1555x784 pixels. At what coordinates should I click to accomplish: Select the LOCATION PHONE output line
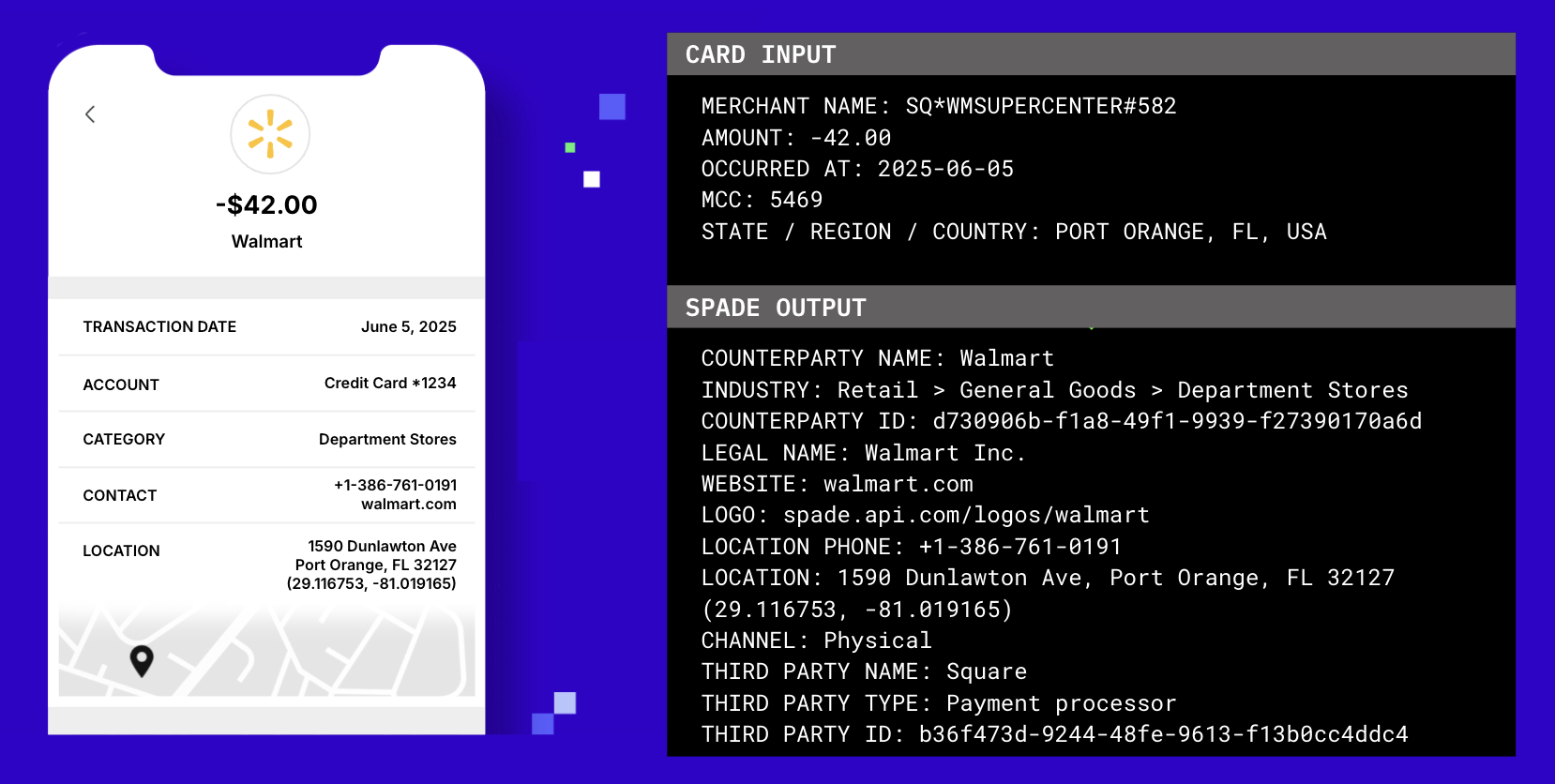[x=912, y=547]
